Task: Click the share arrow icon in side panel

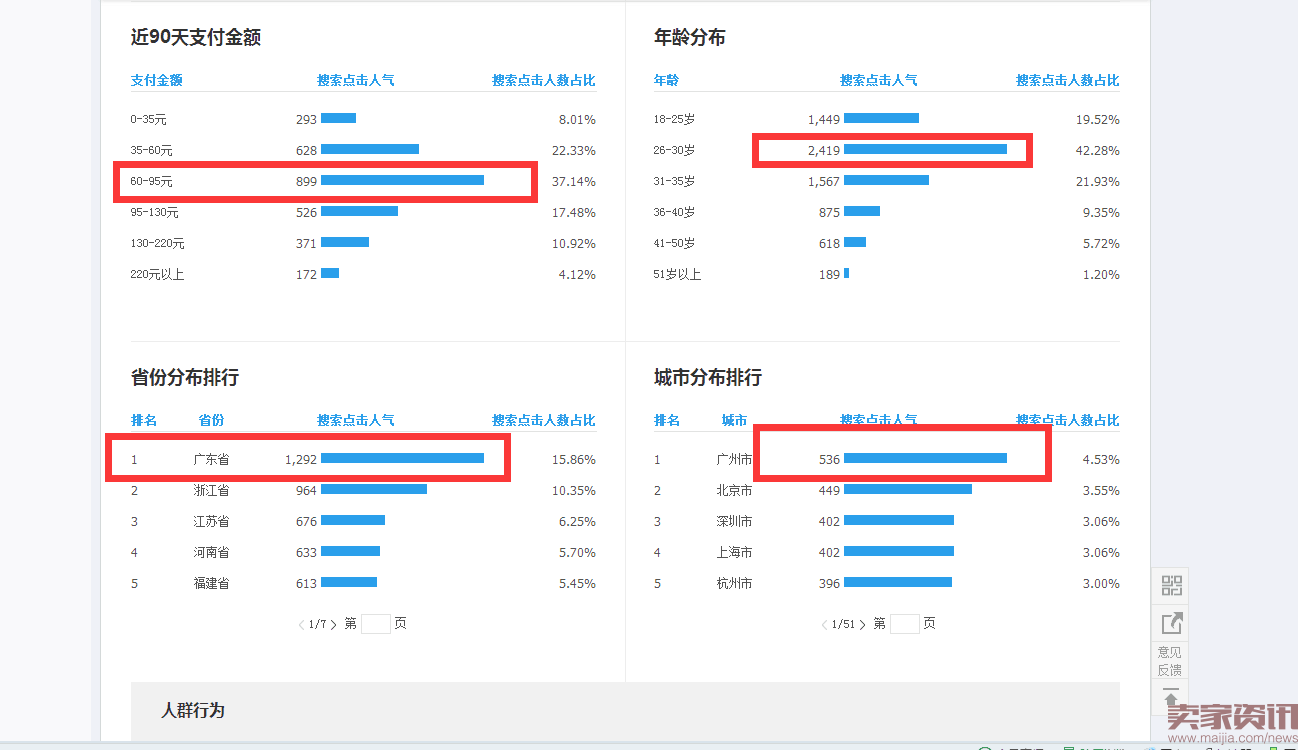Action: (x=1171, y=623)
